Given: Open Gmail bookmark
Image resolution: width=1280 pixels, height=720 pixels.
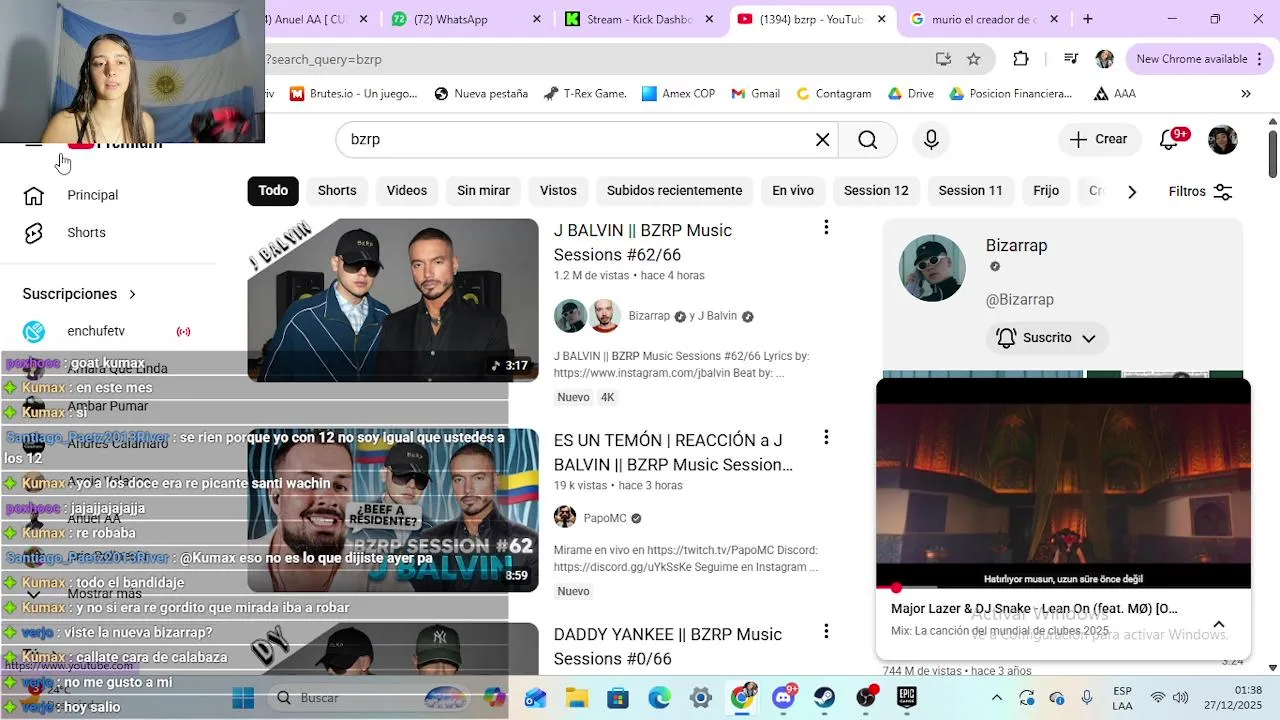Looking at the screenshot, I should pyautogui.click(x=755, y=94).
